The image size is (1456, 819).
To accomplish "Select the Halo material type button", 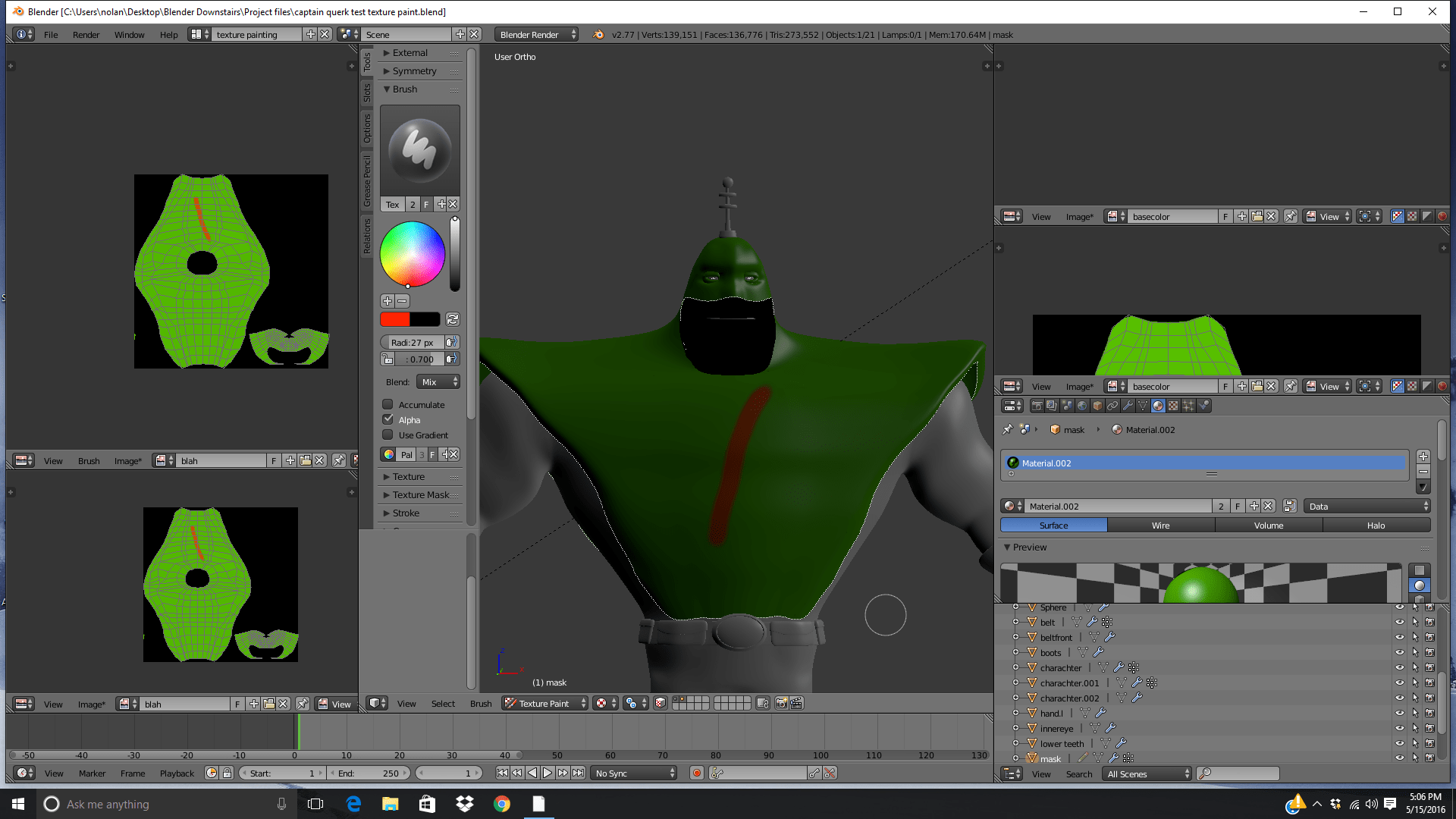I will pyautogui.click(x=1376, y=525).
